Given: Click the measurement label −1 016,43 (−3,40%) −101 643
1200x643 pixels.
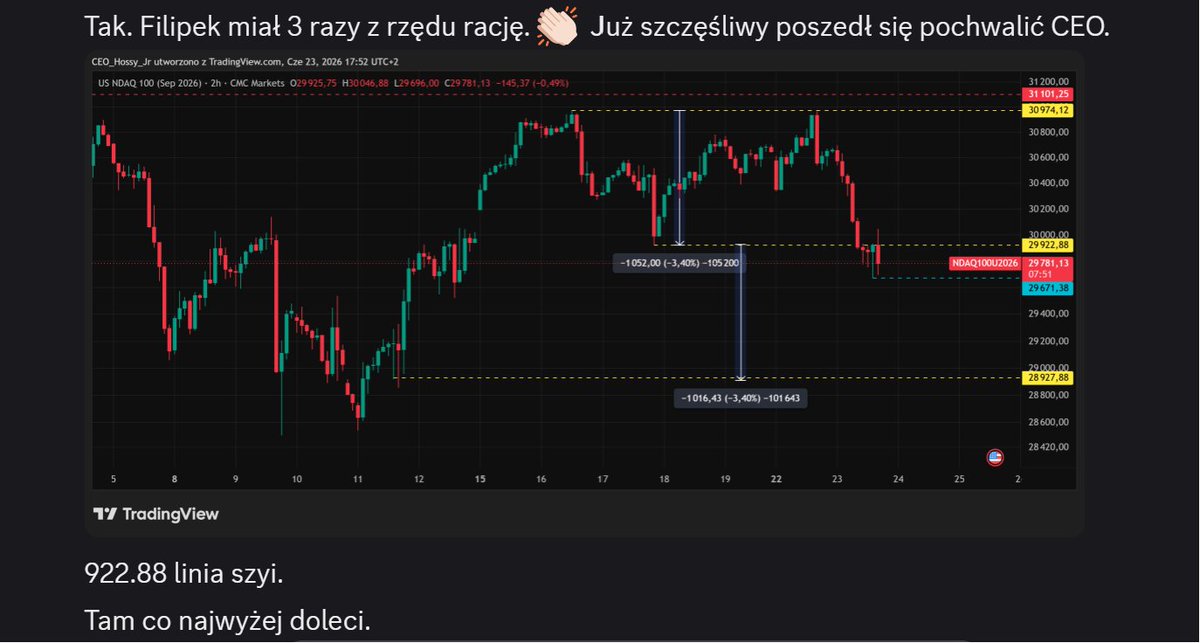Looking at the screenshot, I should click(x=742, y=398).
